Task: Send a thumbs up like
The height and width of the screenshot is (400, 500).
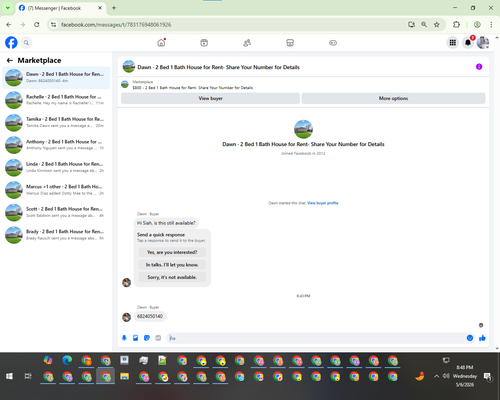Action: pyautogui.click(x=482, y=338)
